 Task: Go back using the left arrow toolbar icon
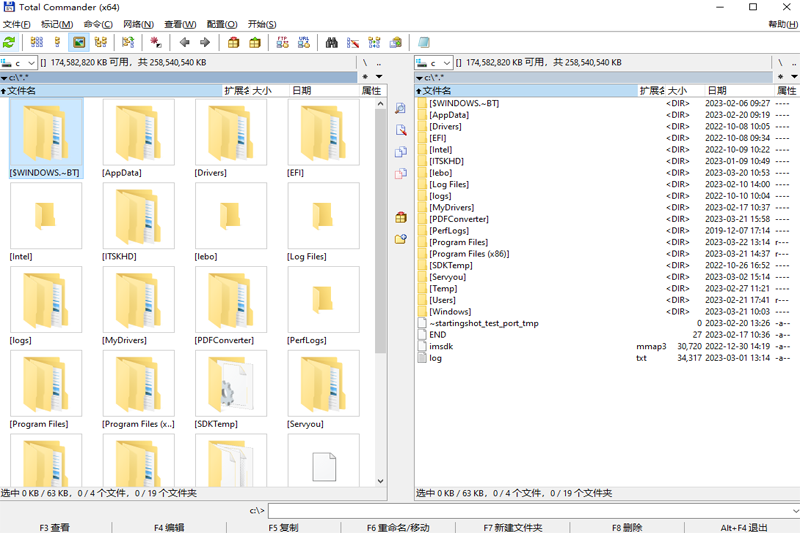tap(184, 42)
